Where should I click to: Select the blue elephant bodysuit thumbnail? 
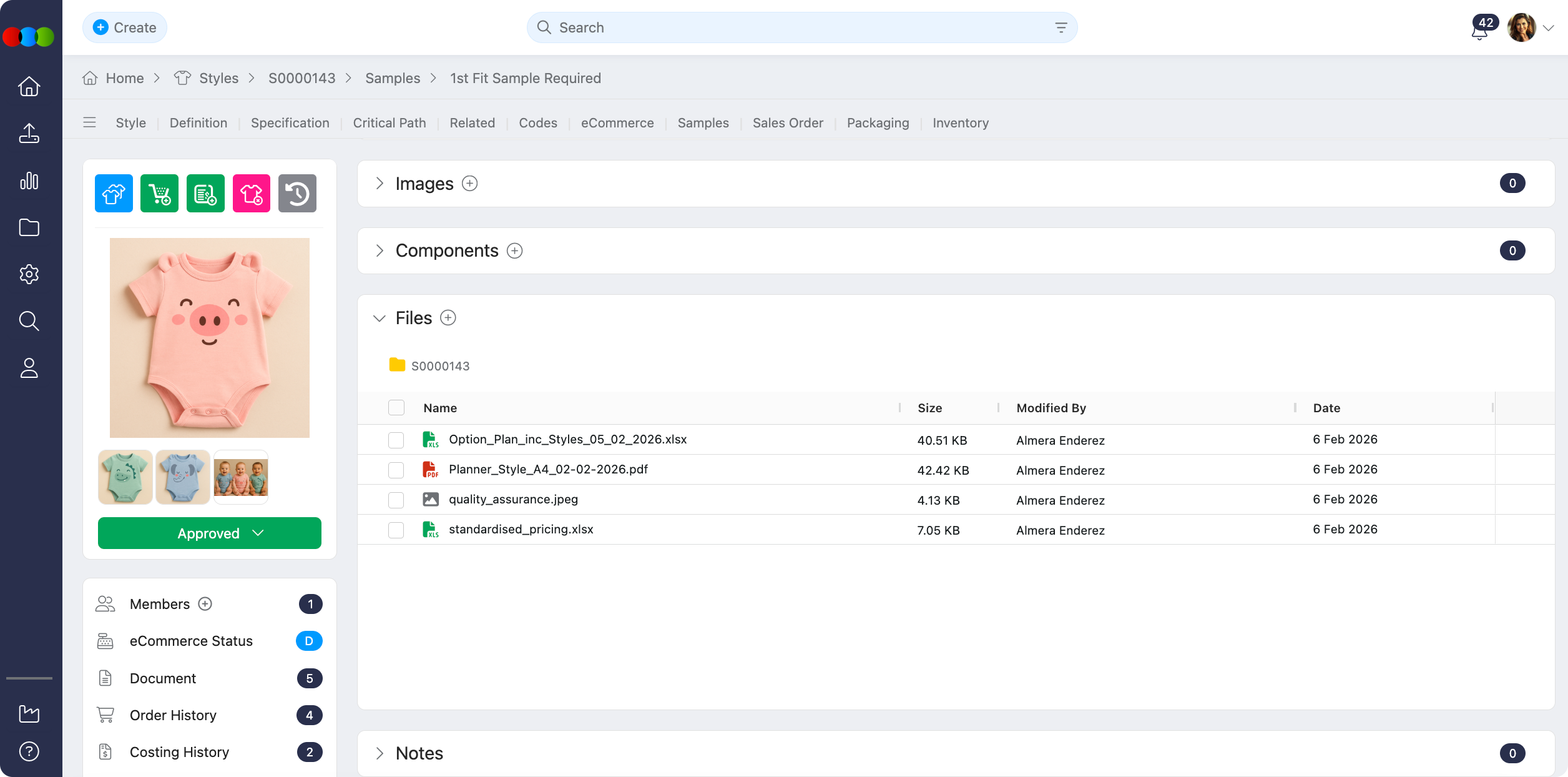(183, 477)
